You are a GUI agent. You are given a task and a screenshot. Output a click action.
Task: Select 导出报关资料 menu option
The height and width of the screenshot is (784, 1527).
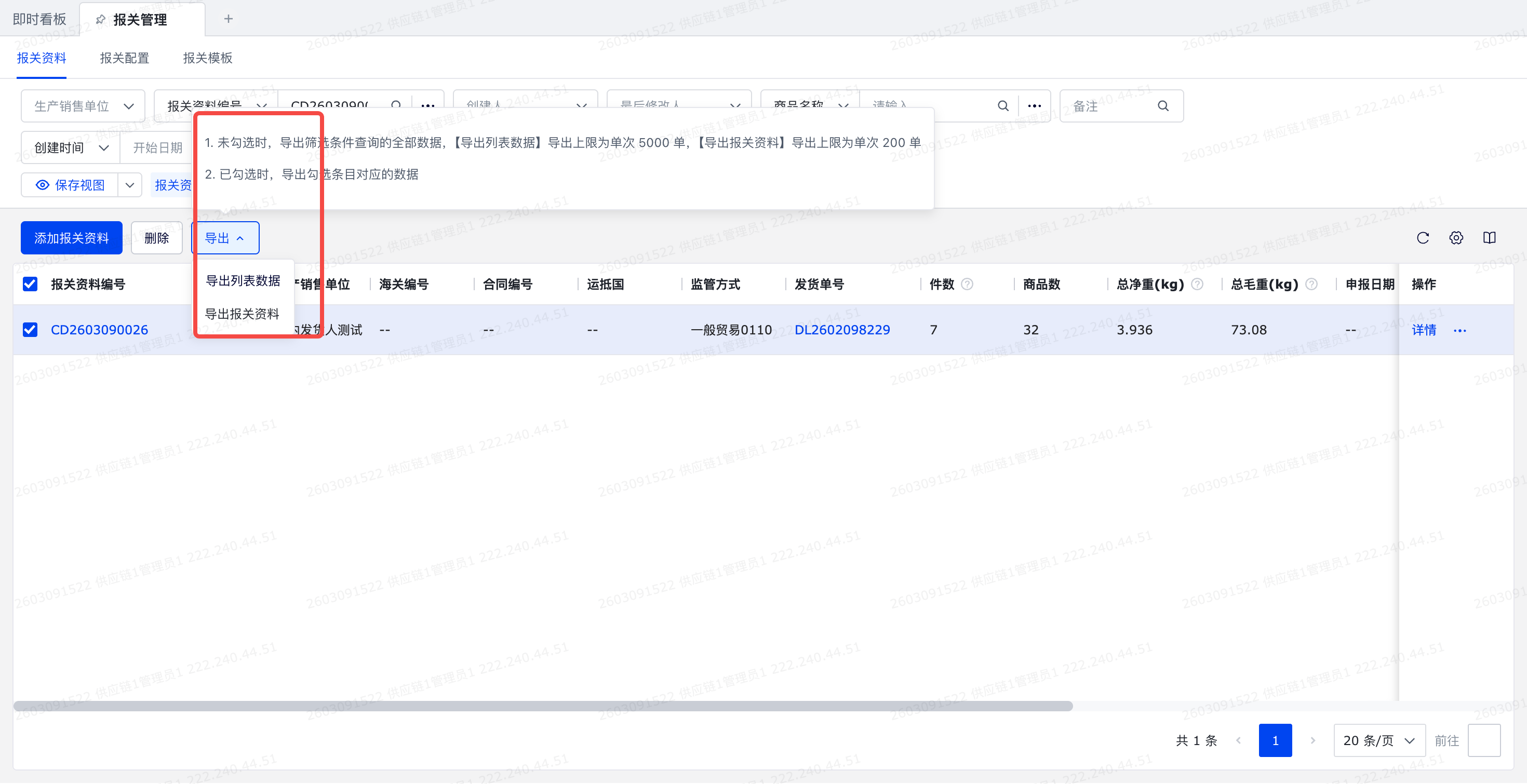242,314
